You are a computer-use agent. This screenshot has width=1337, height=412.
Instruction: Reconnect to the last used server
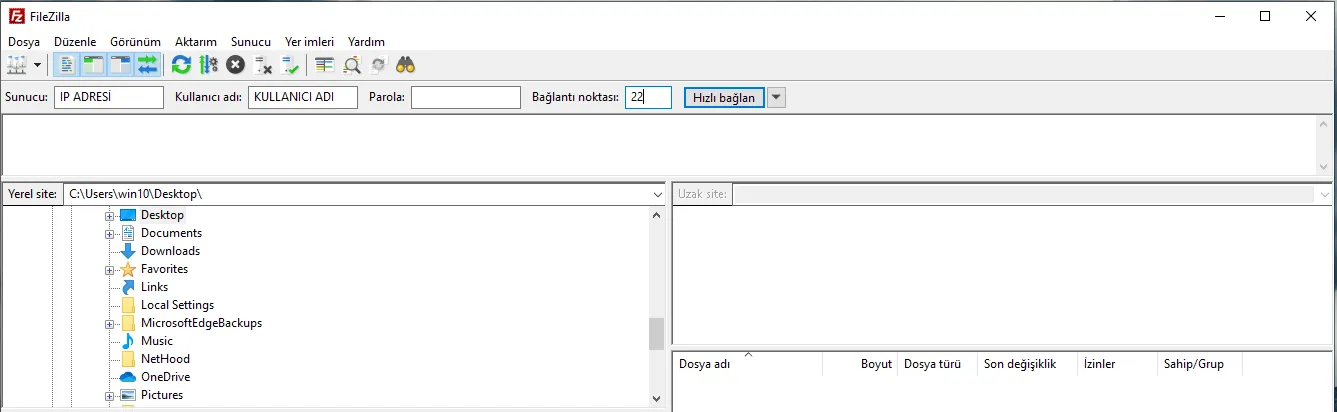[290, 65]
